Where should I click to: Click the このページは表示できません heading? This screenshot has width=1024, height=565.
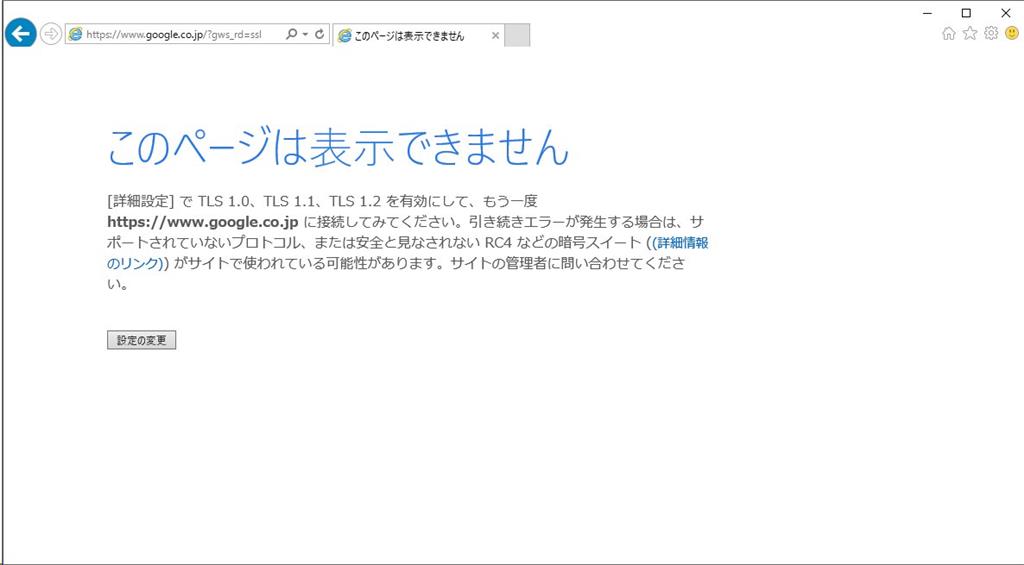click(338, 148)
